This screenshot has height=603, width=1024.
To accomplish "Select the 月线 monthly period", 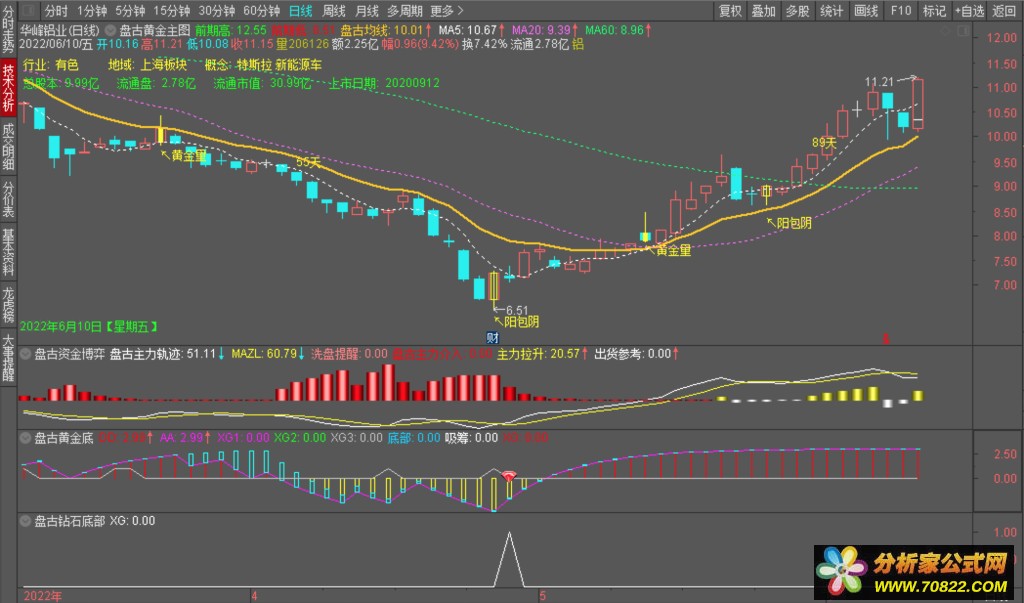I will point(366,10).
